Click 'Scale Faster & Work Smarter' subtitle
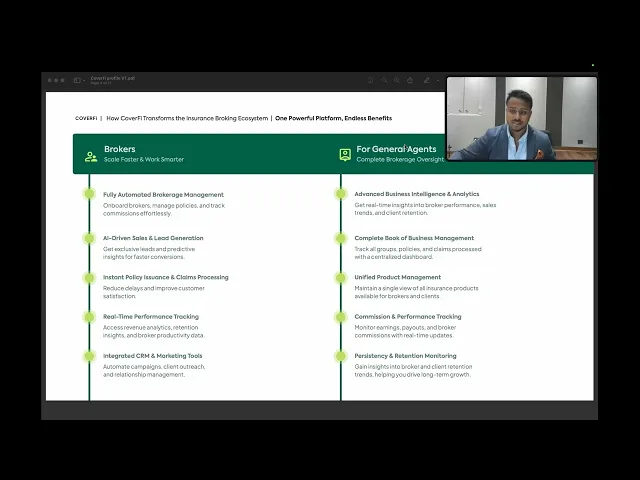The height and width of the screenshot is (480, 640). click(x=144, y=160)
